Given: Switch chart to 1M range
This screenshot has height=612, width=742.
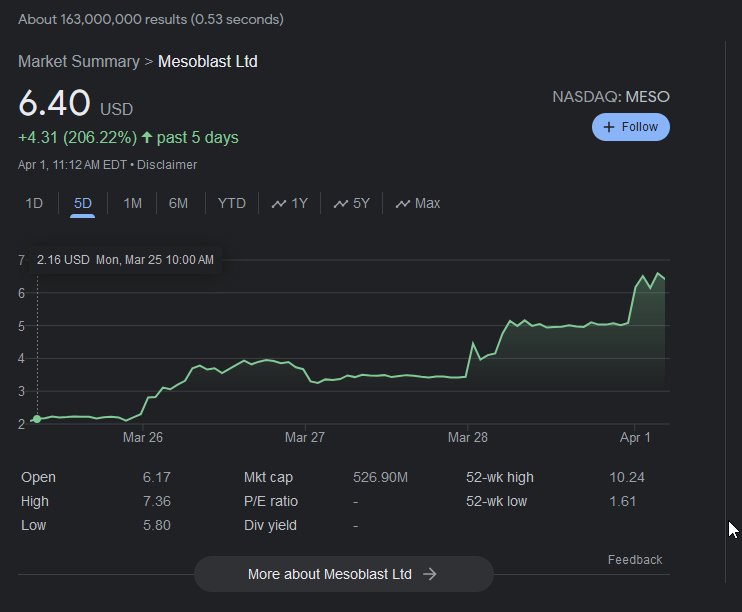Looking at the screenshot, I should click(x=132, y=204).
